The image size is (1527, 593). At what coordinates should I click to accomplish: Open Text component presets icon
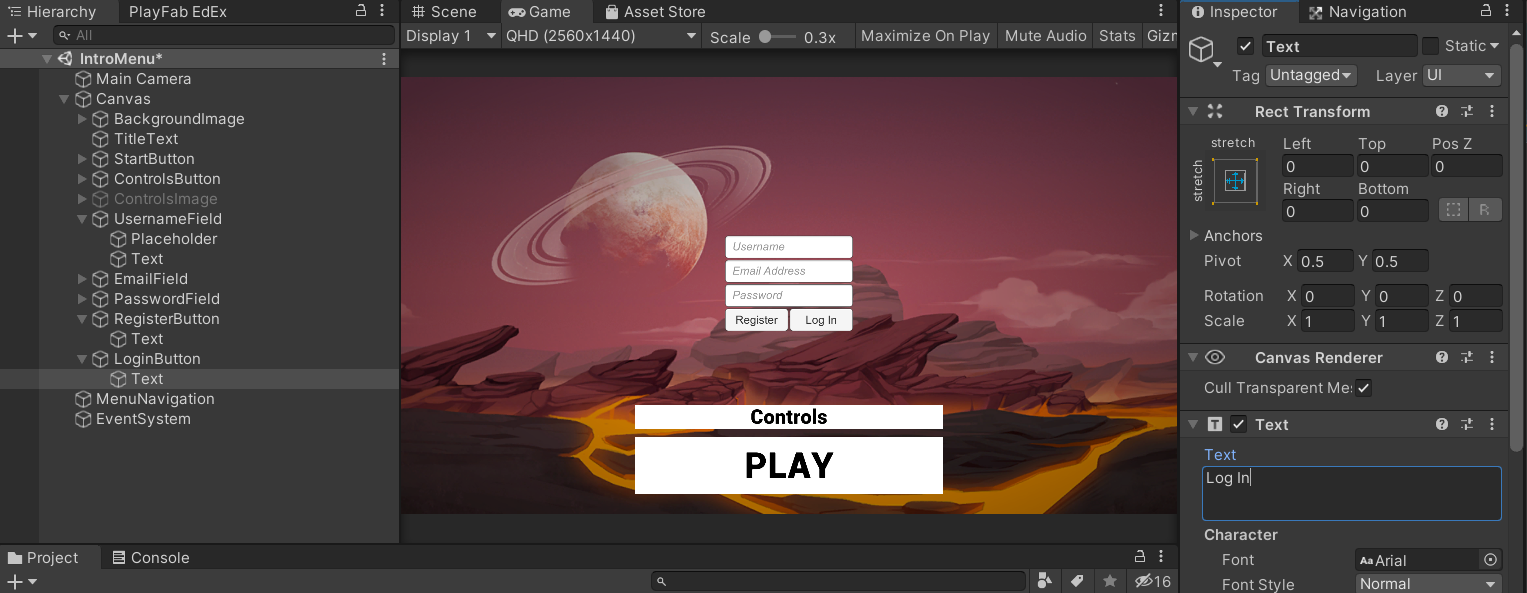pos(1467,425)
